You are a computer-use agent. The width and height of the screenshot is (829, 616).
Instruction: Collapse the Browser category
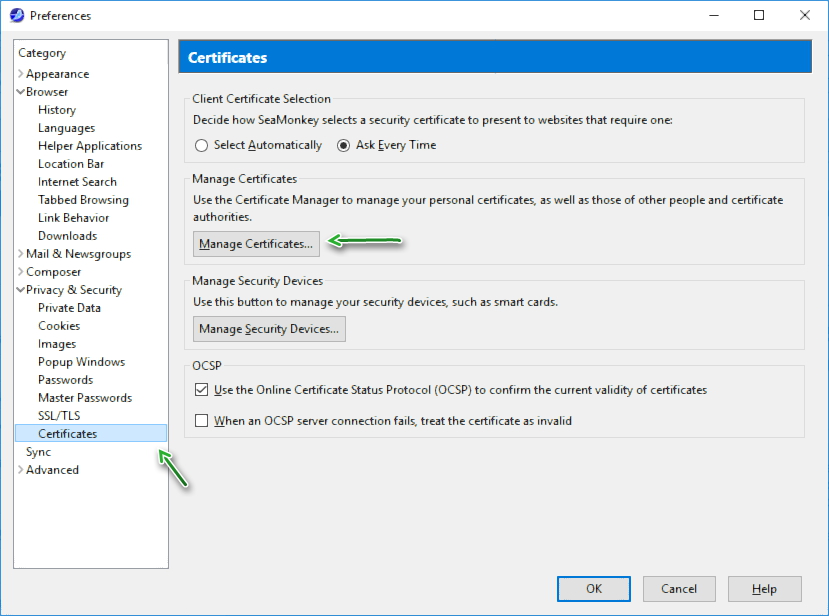tap(21, 92)
